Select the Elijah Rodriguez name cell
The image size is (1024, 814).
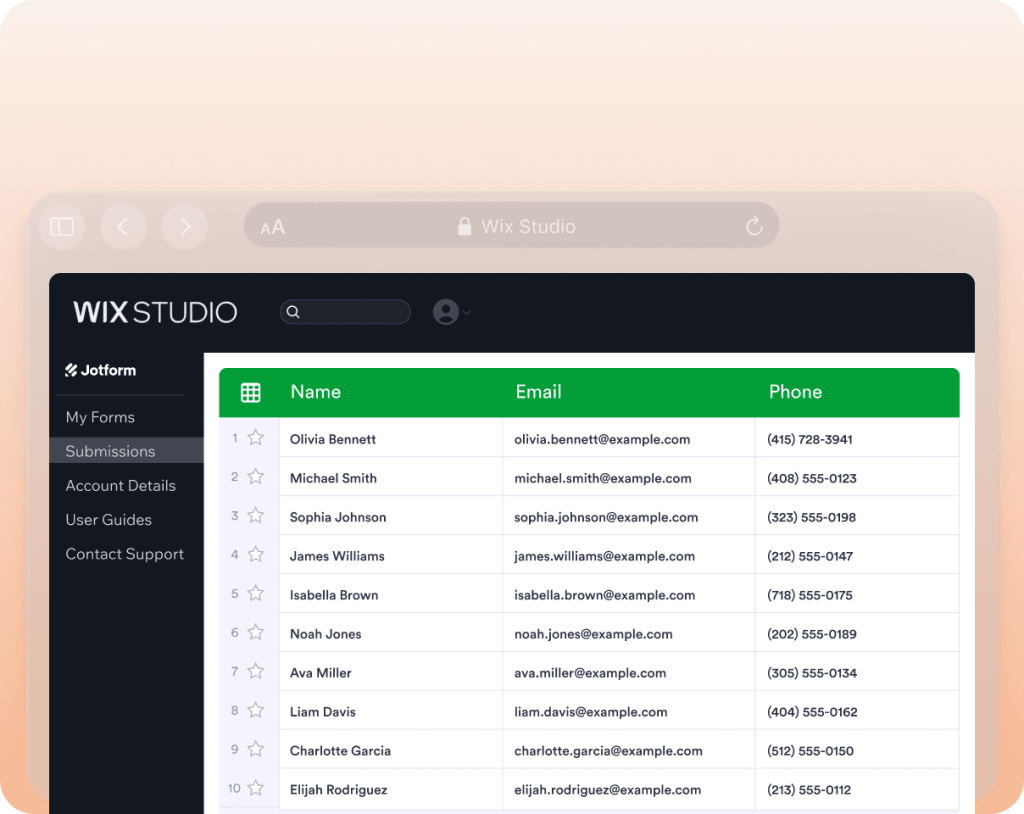click(391, 789)
